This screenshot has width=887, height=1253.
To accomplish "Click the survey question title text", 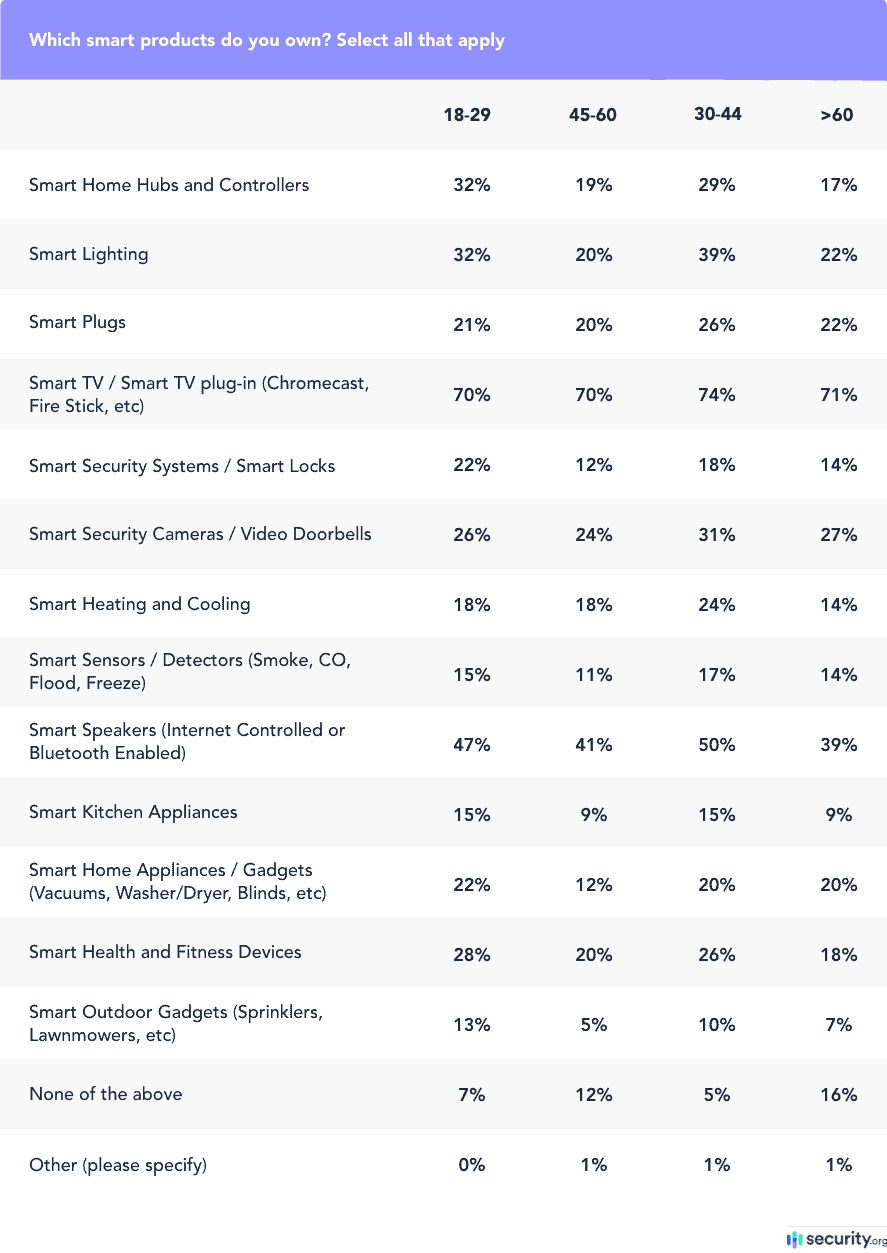I will point(267,40).
